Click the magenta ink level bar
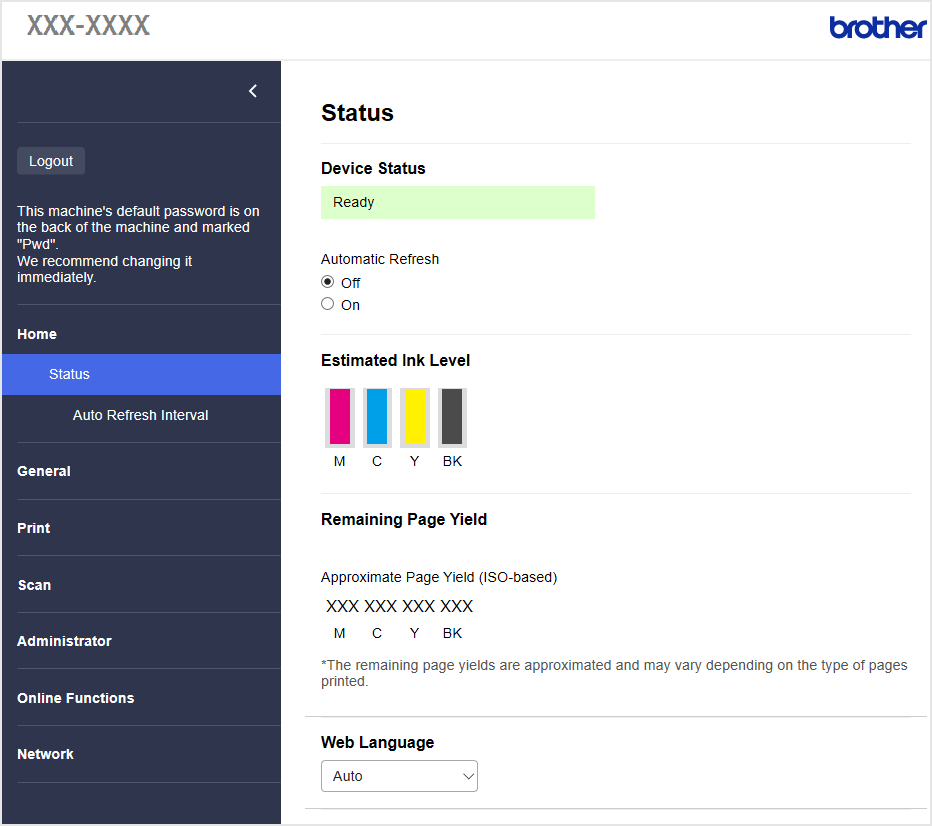932x826 pixels. (340, 417)
